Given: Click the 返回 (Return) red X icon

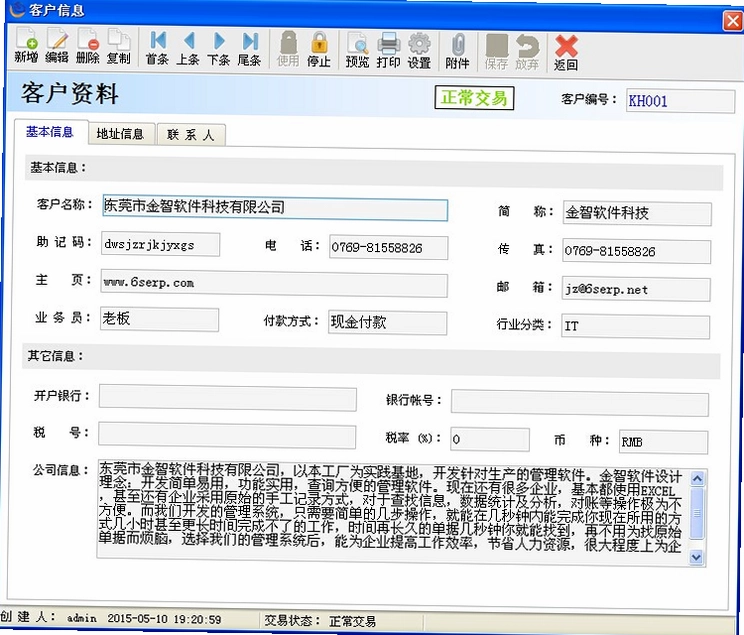Looking at the screenshot, I should coord(566,52).
